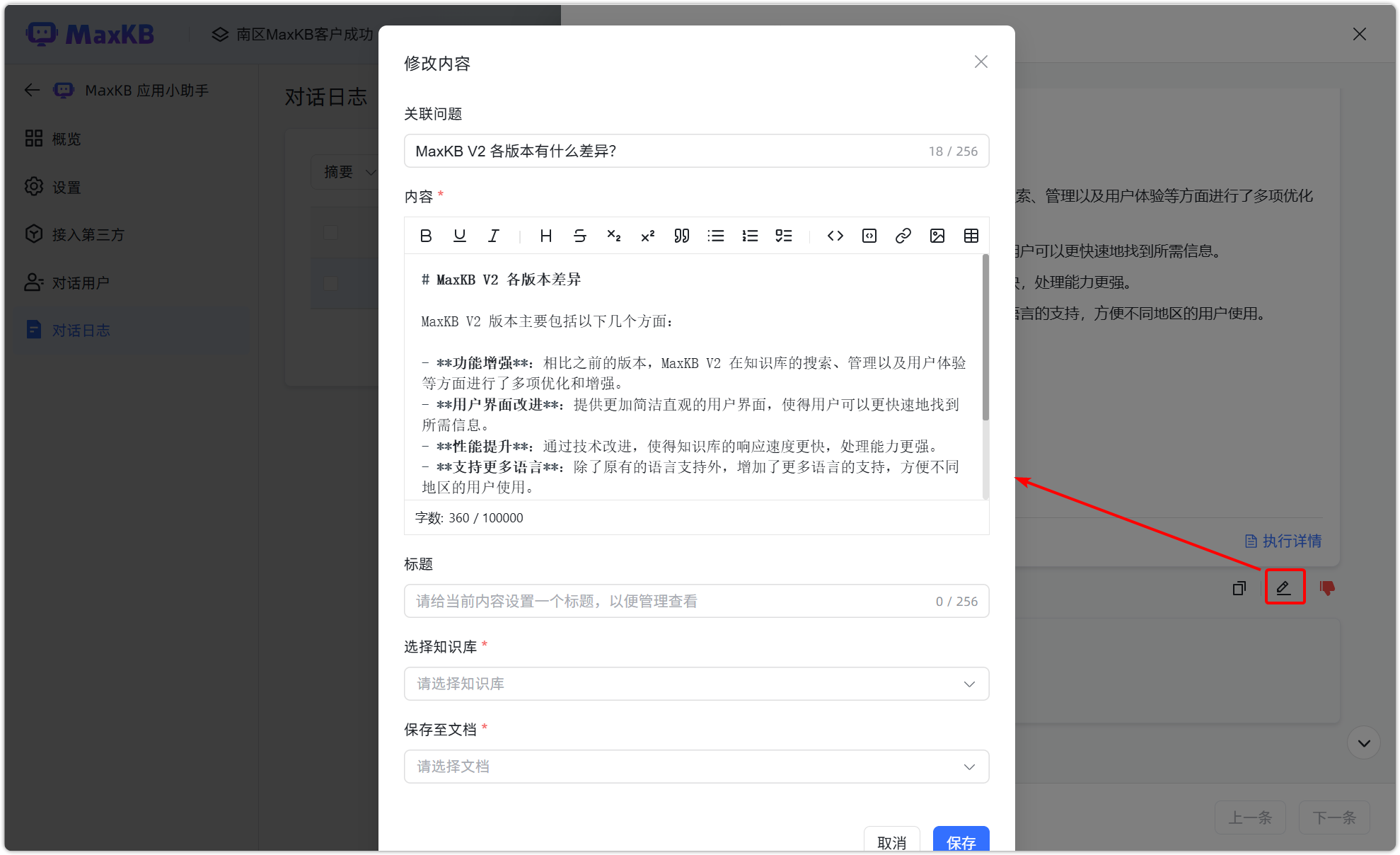Open the 选择知识库 dropdown
The height and width of the screenshot is (855, 1400).
[x=696, y=684]
